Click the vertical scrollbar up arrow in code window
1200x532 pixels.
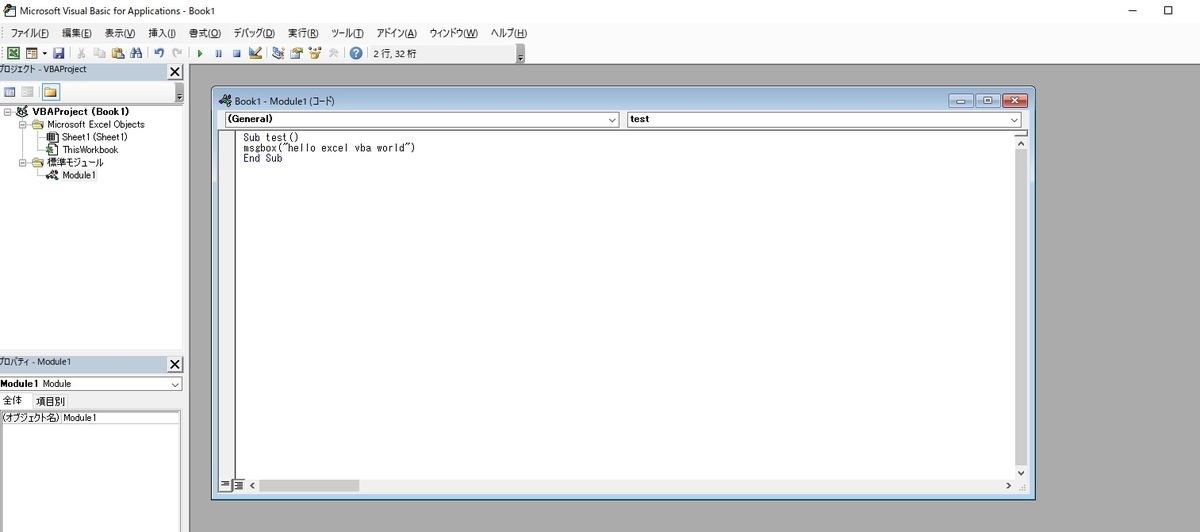coord(1020,144)
